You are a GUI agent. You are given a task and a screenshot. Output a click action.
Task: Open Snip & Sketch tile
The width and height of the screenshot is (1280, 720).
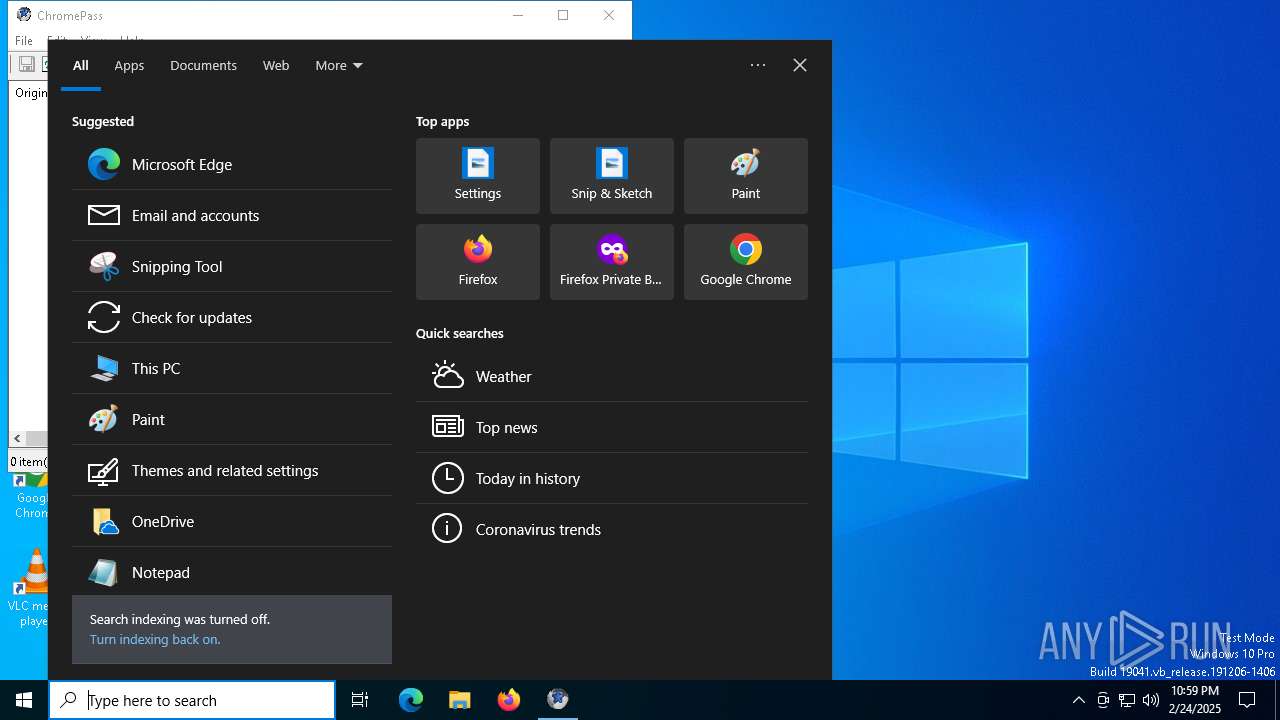click(x=612, y=176)
